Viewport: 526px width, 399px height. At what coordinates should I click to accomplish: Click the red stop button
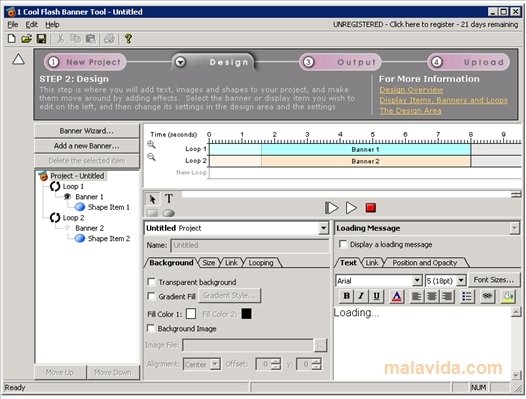pyautogui.click(x=371, y=208)
